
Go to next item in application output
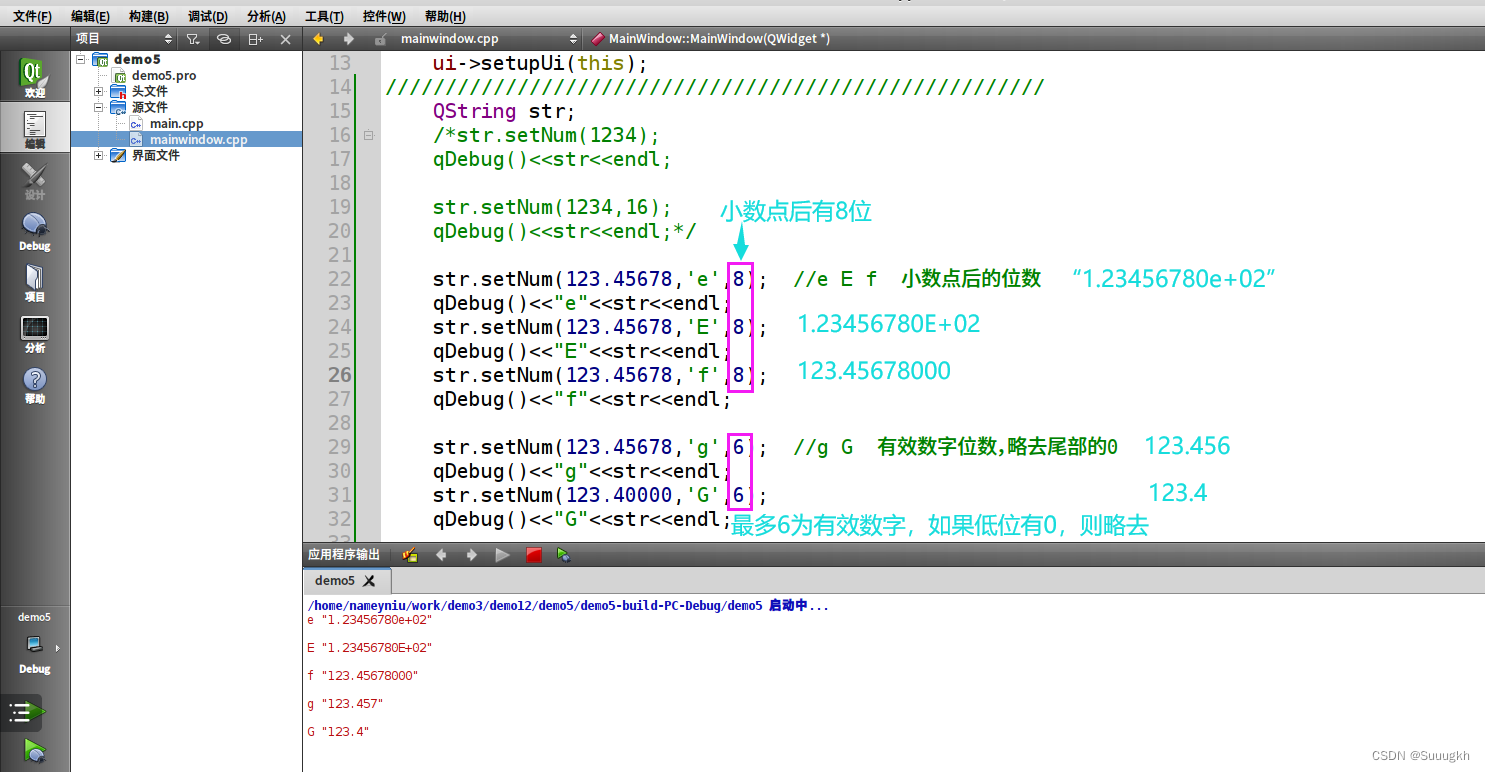472,554
